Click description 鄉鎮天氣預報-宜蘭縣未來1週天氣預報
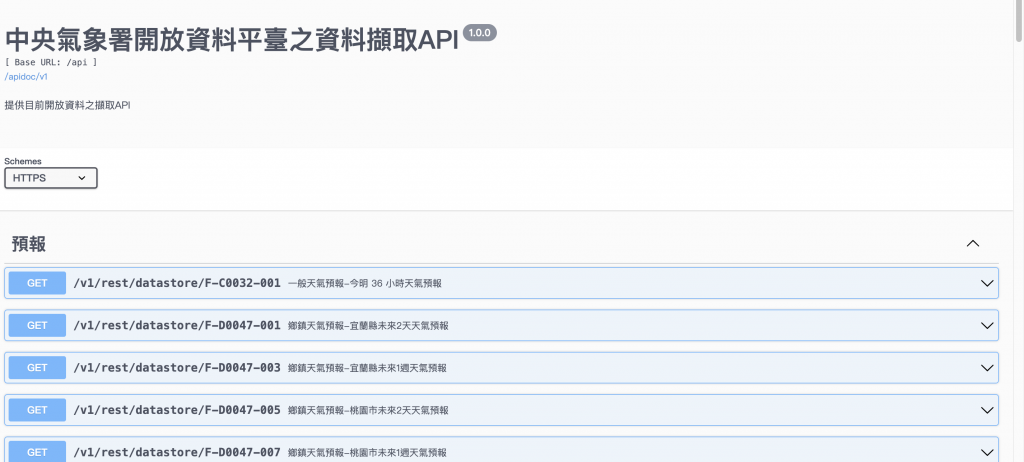 coord(367,369)
